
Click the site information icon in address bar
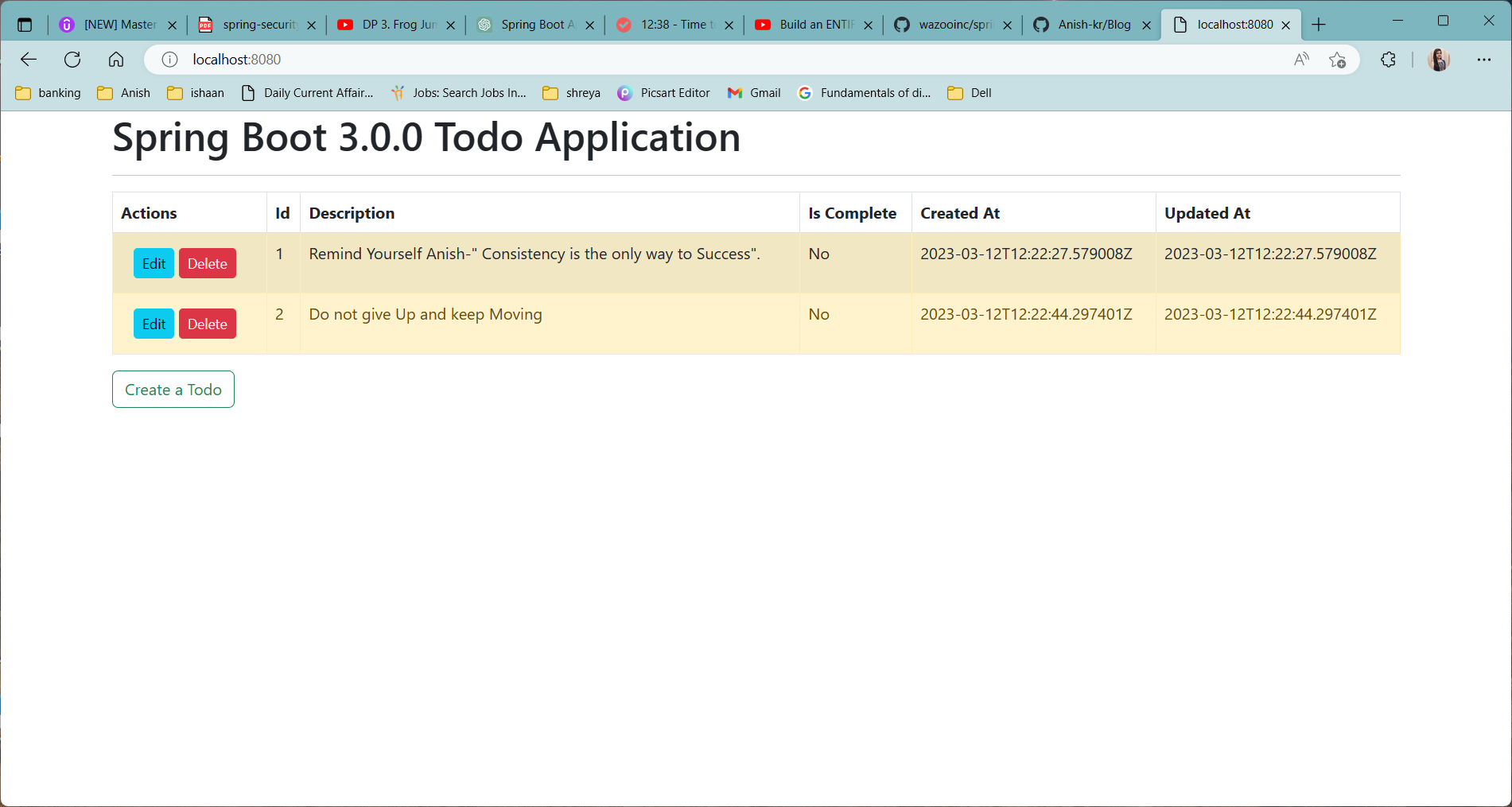point(169,59)
